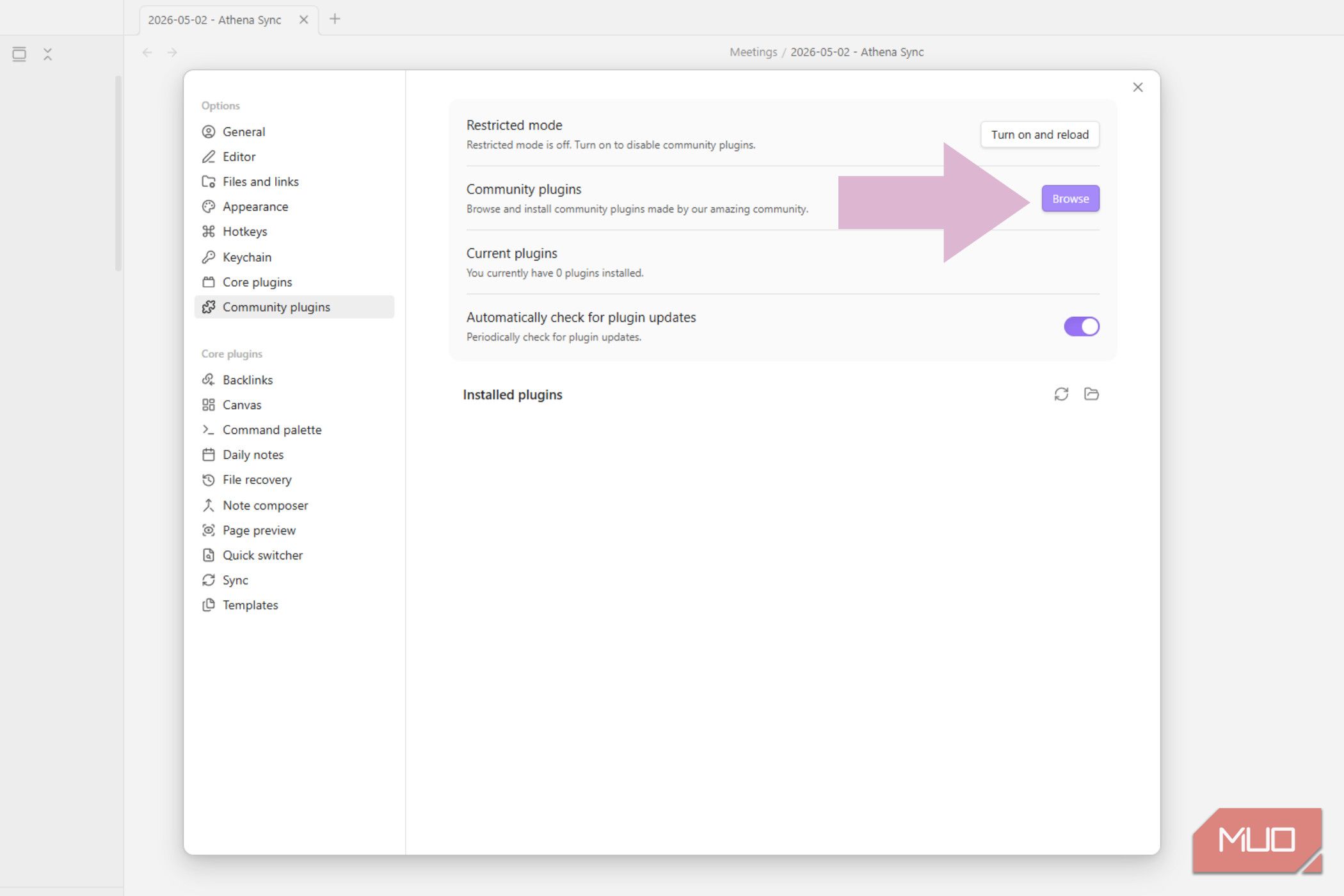The height and width of the screenshot is (896, 1344).
Task: Click the left sidebar scrollbar
Action: pyautogui.click(x=118, y=173)
